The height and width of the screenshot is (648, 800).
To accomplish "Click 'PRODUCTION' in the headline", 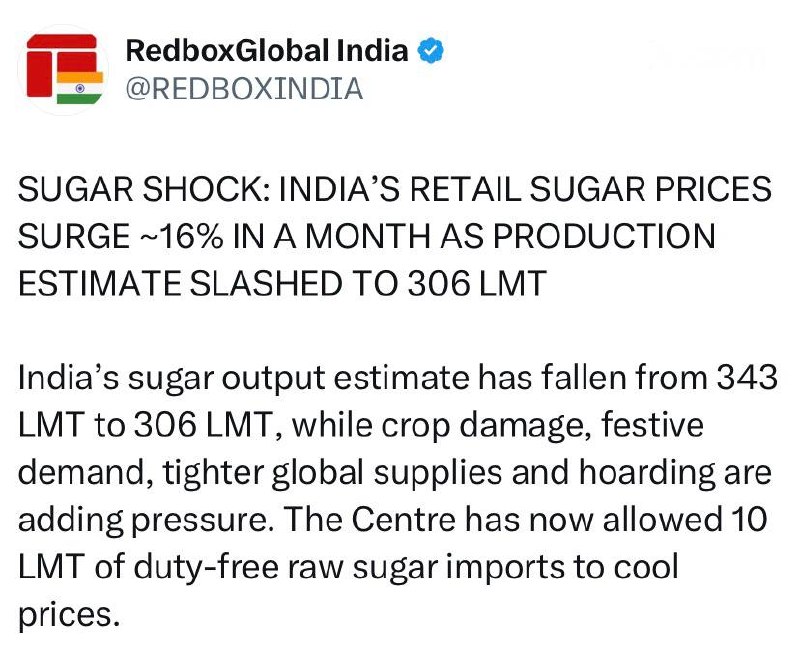I will (604, 237).
